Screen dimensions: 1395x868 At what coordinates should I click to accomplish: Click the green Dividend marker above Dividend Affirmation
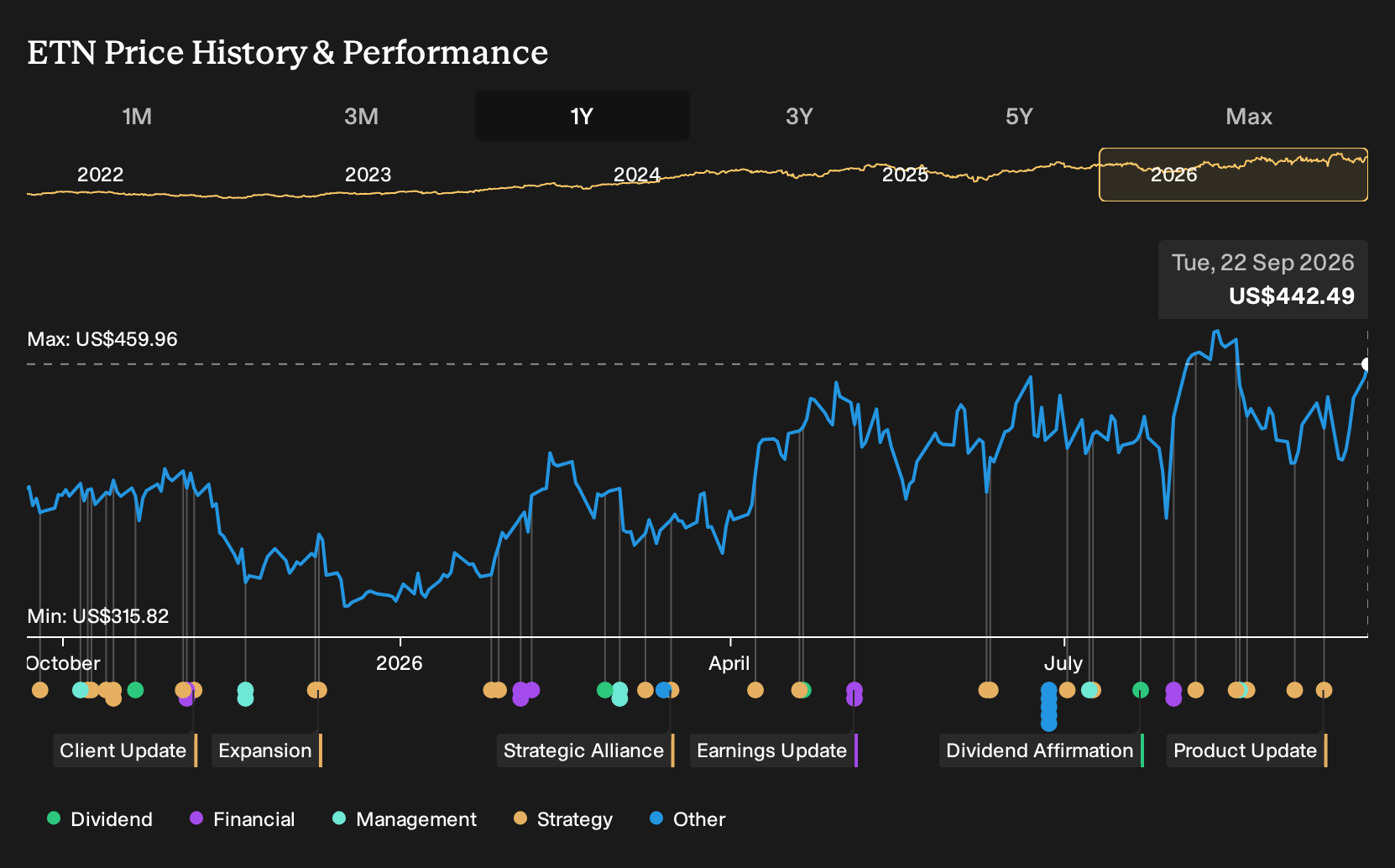tap(1141, 690)
